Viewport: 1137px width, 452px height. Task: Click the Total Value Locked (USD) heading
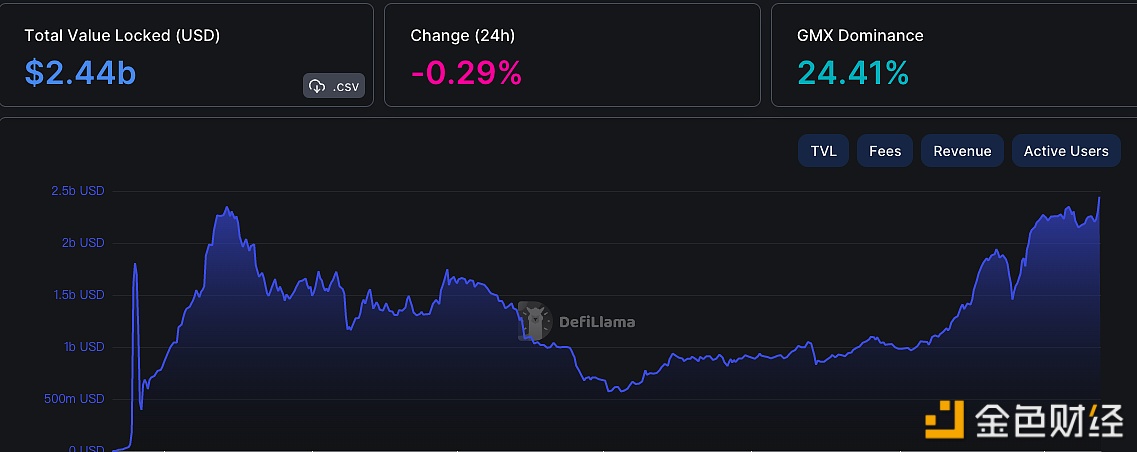(x=122, y=35)
